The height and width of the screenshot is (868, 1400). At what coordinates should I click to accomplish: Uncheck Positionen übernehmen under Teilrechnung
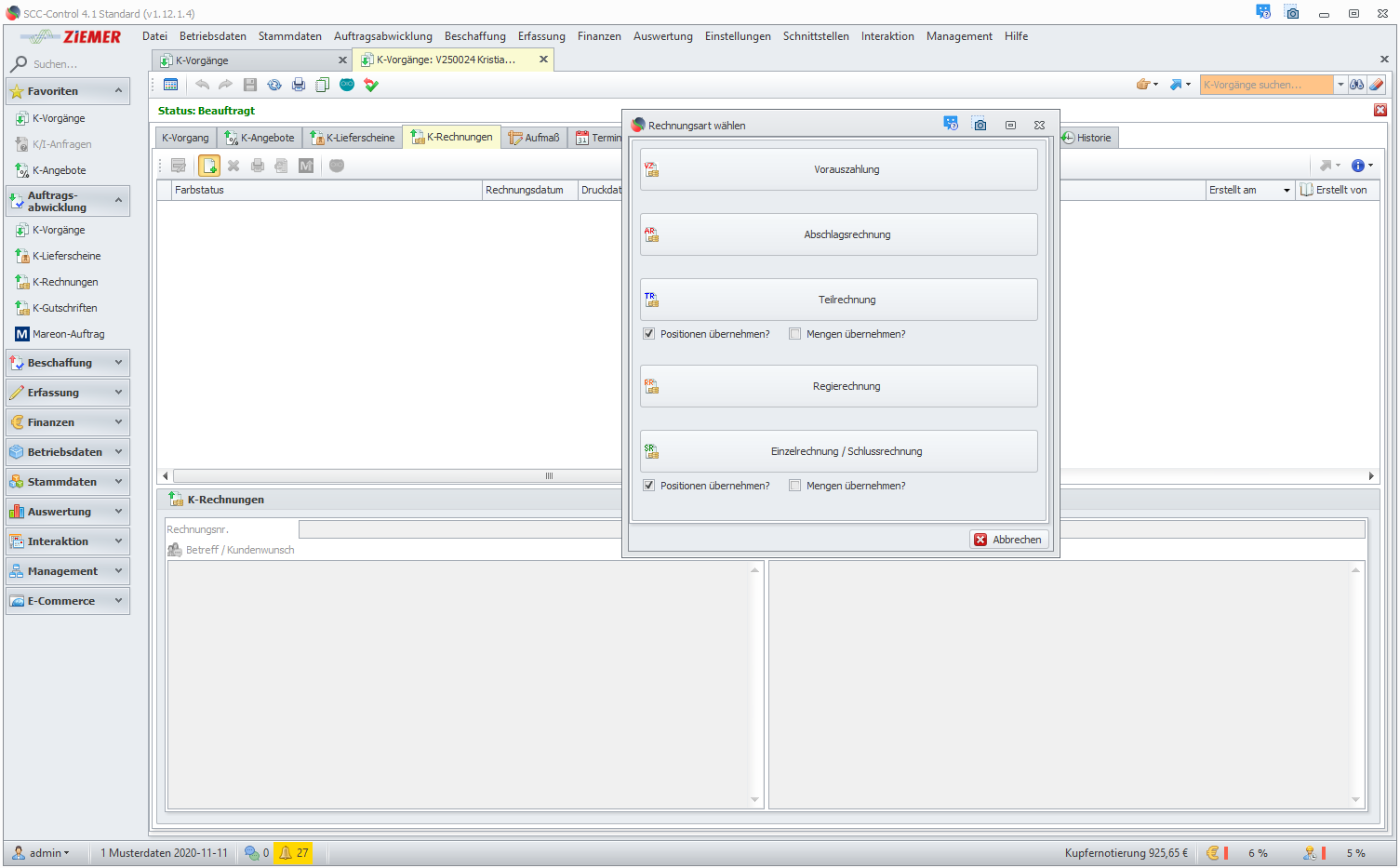click(x=649, y=334)
